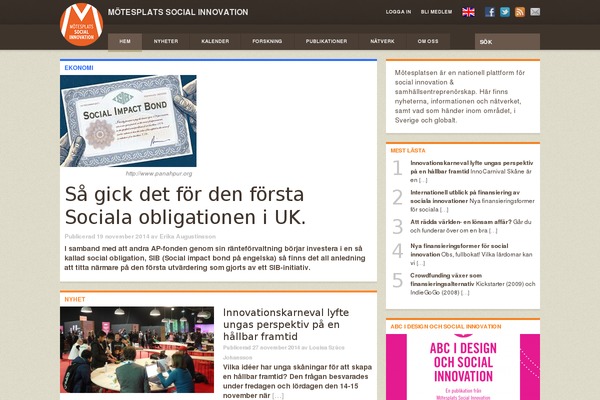The image size is (600, 400).
Task: Click the MÖTESPLATS SOCIAL INNOVATION site title
Action: [178, 12]
